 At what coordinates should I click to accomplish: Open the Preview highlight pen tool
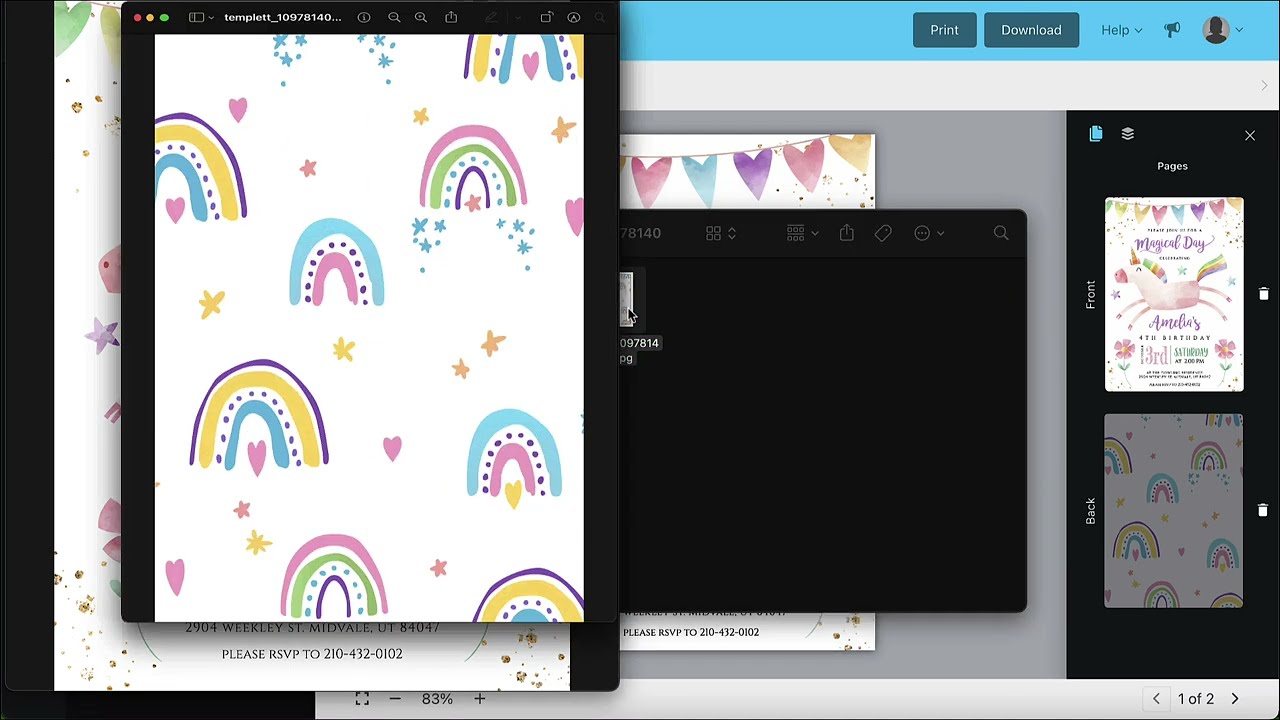point(490,18)
